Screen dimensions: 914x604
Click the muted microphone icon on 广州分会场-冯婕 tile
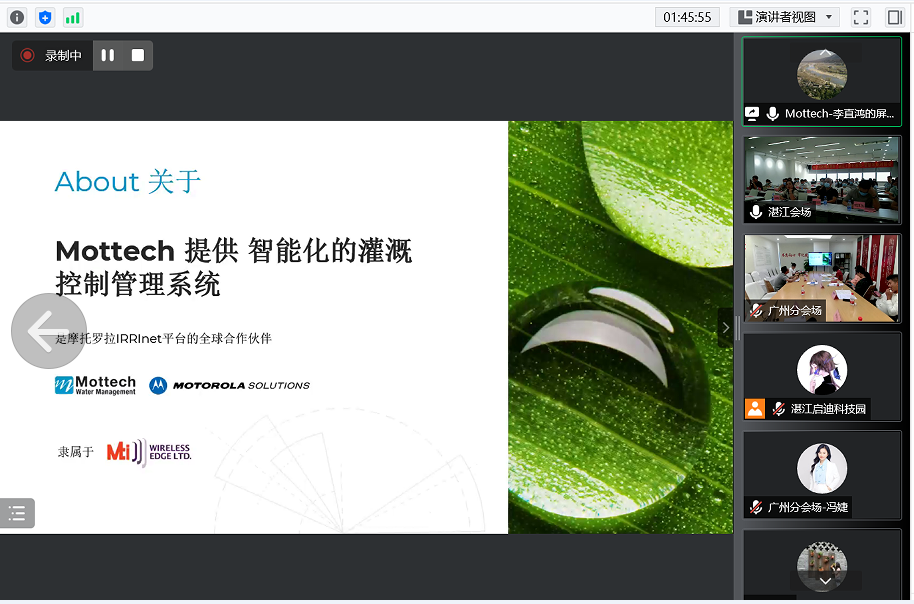(756, 507)
